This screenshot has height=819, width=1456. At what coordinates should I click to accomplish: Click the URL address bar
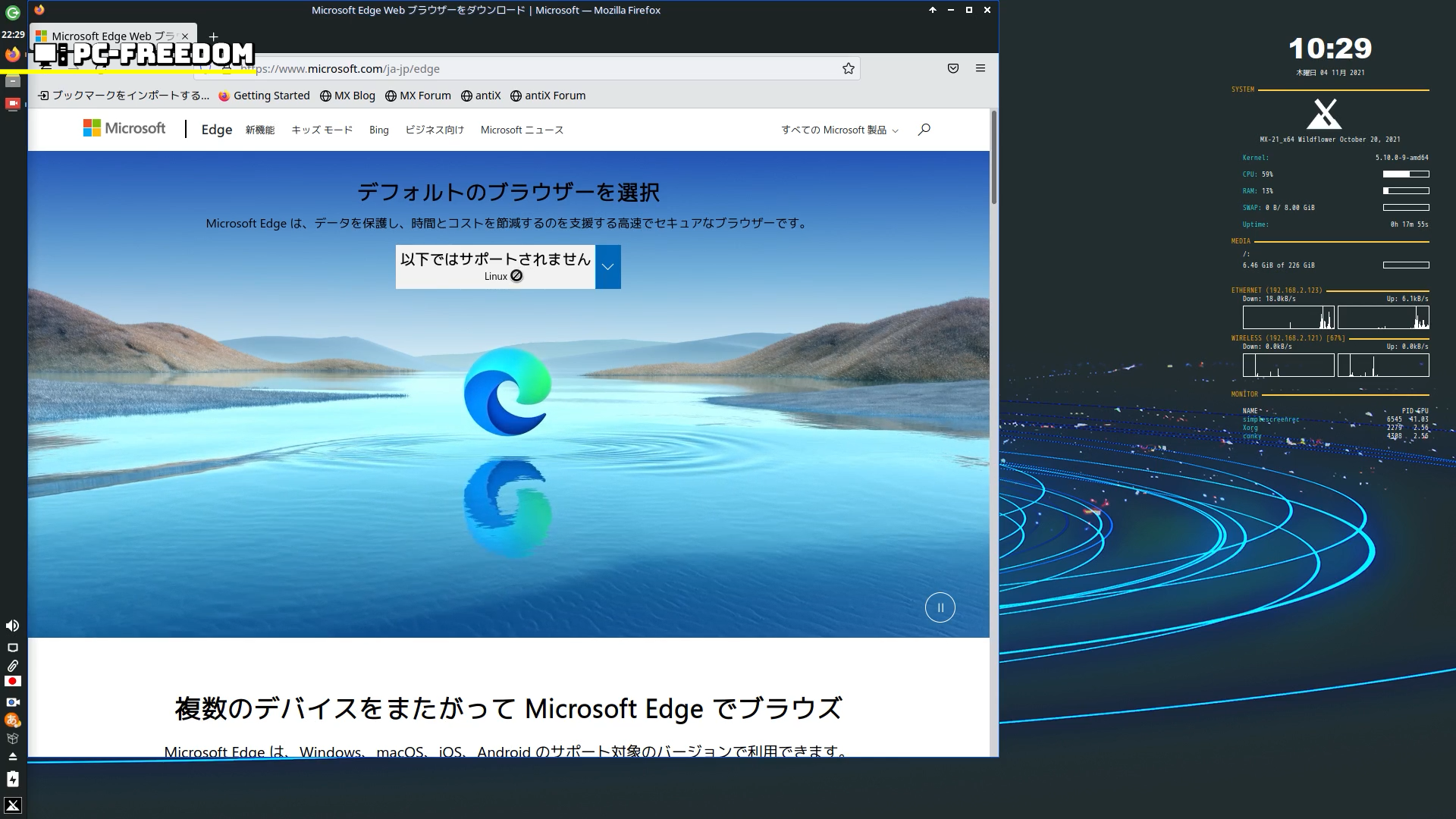tap(531, 69)
